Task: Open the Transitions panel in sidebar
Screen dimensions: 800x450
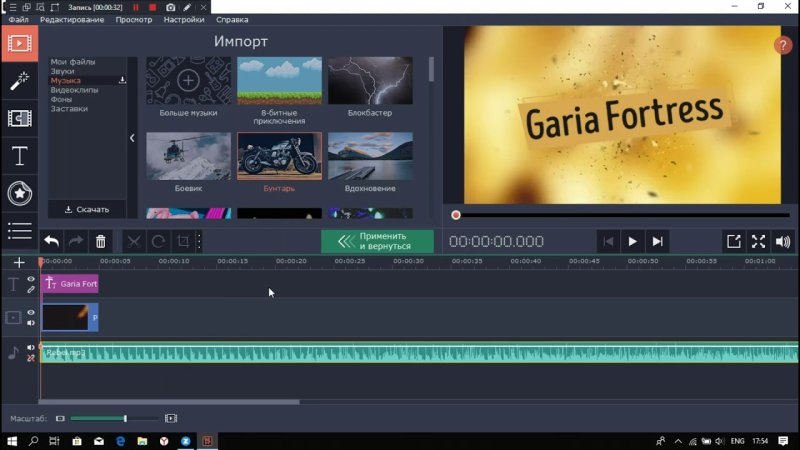Action: (19, 118)
